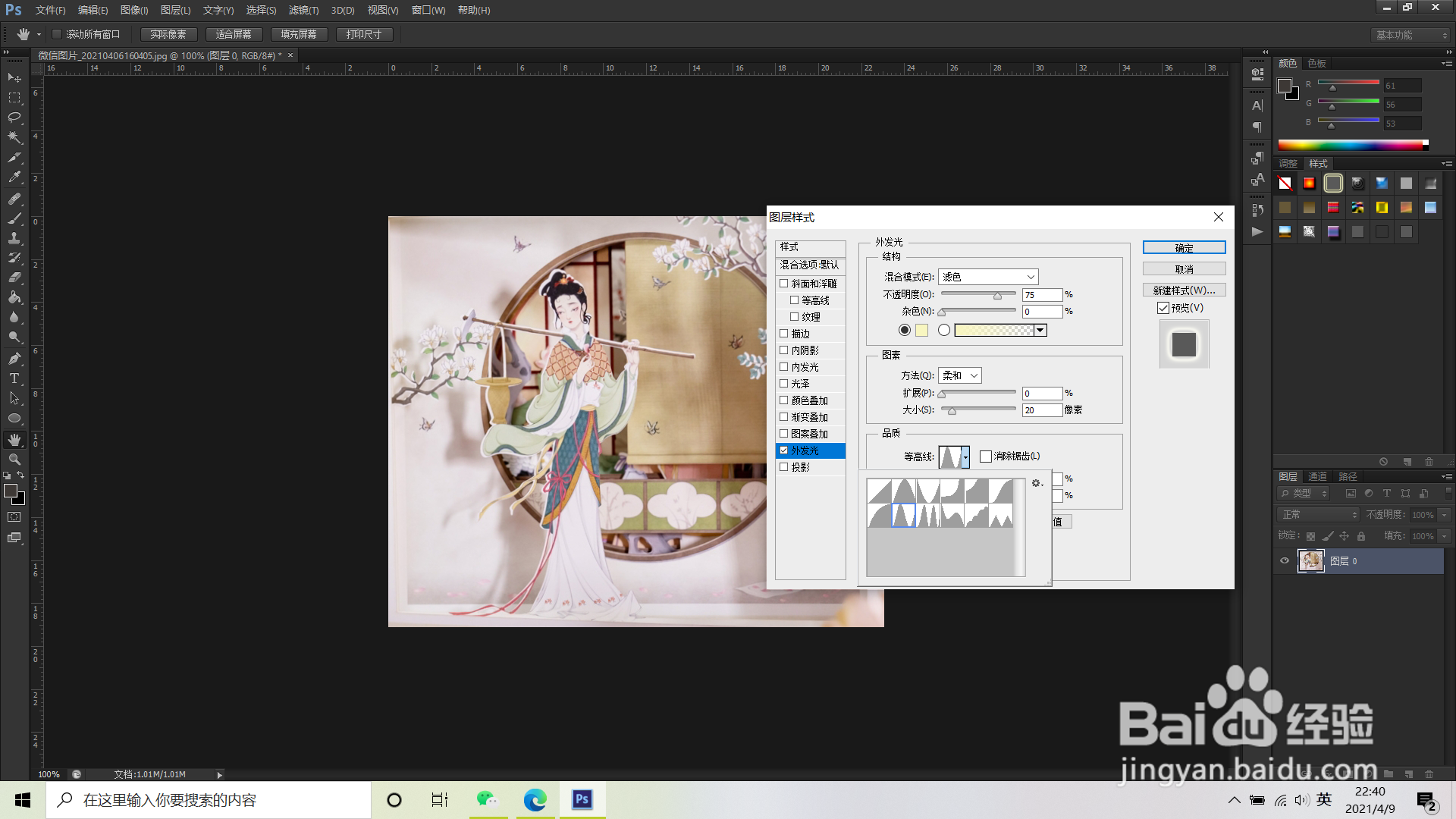Select the Type tool
Screen dimensions: 1456x819
tap(14, 378)
